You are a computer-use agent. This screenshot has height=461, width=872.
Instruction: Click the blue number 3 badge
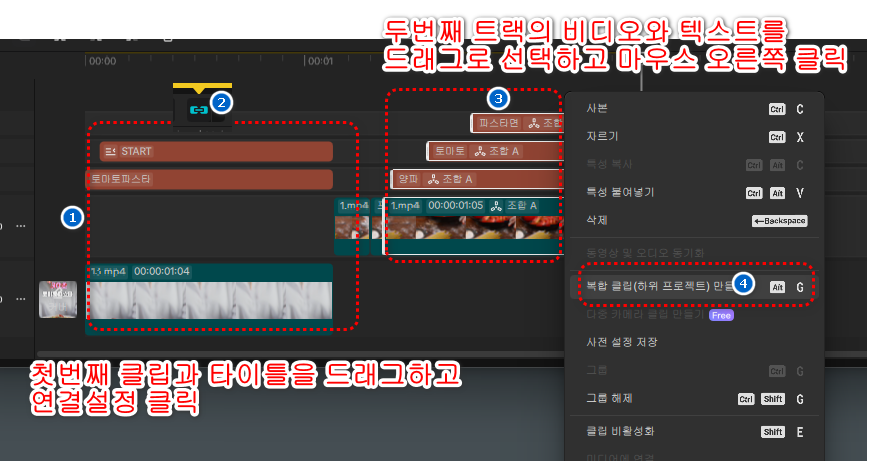click(498, 98)
